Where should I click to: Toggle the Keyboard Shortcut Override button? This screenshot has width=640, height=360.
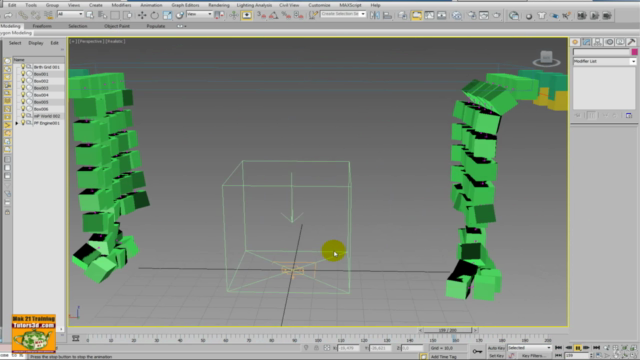[x=247, y=16]
